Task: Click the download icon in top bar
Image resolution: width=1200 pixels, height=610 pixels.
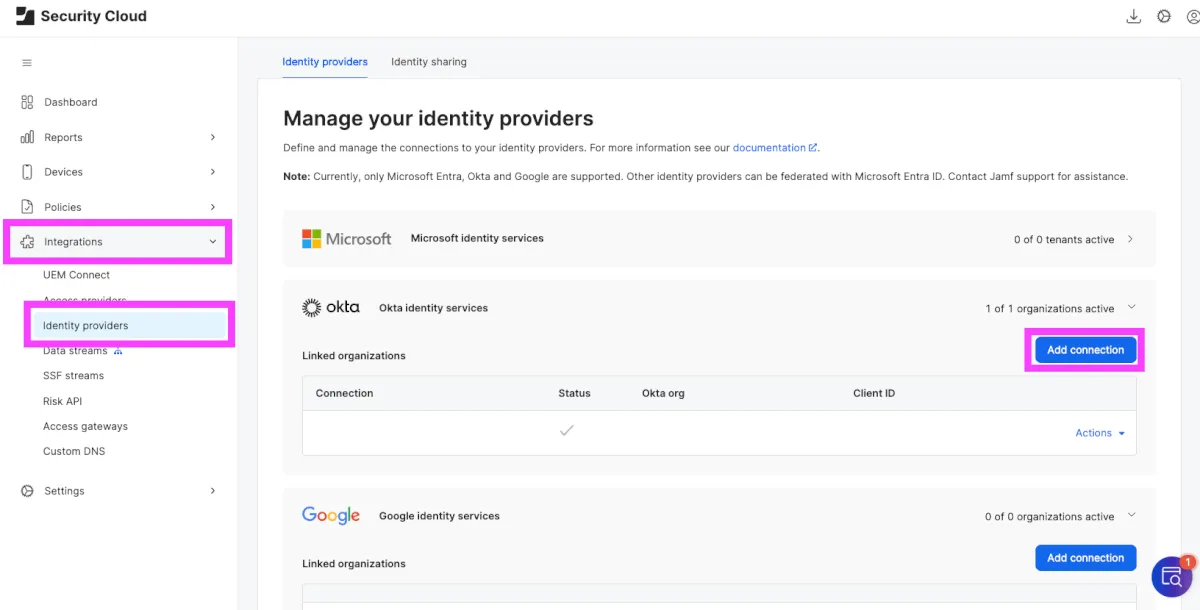Action: click(x=1134, y=16)
